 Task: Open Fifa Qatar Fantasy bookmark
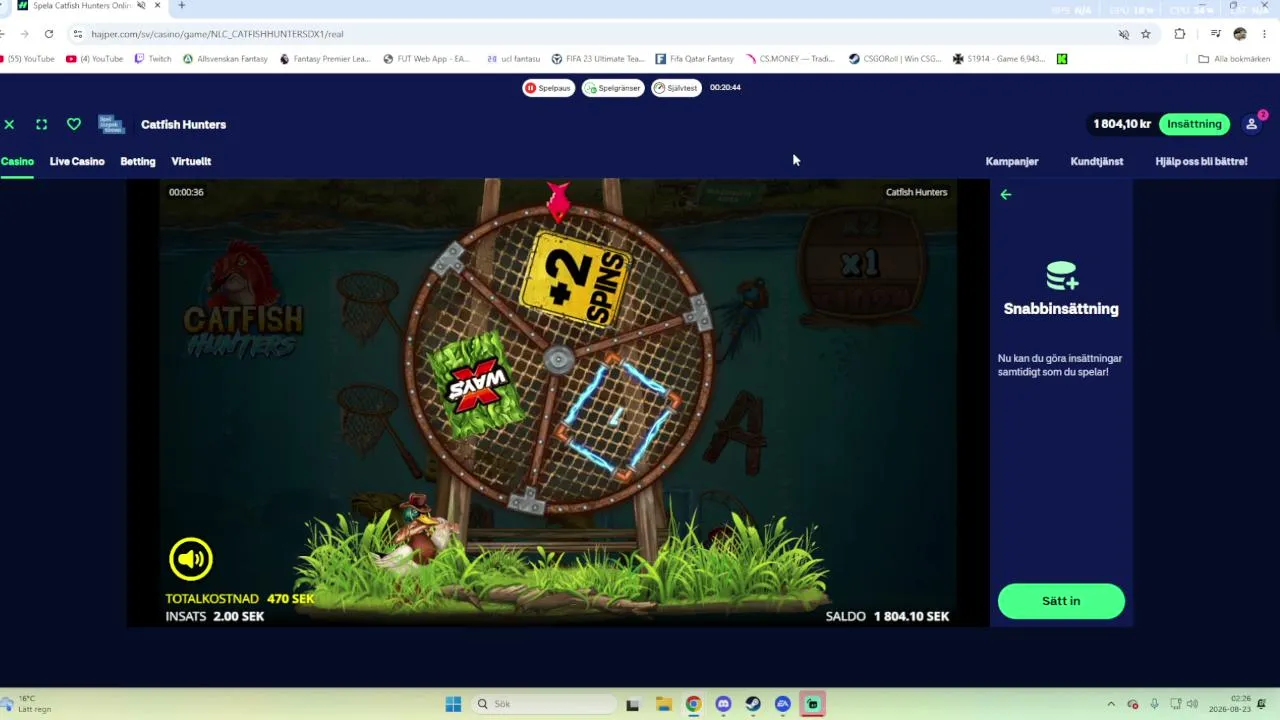[x=695, y=59]
